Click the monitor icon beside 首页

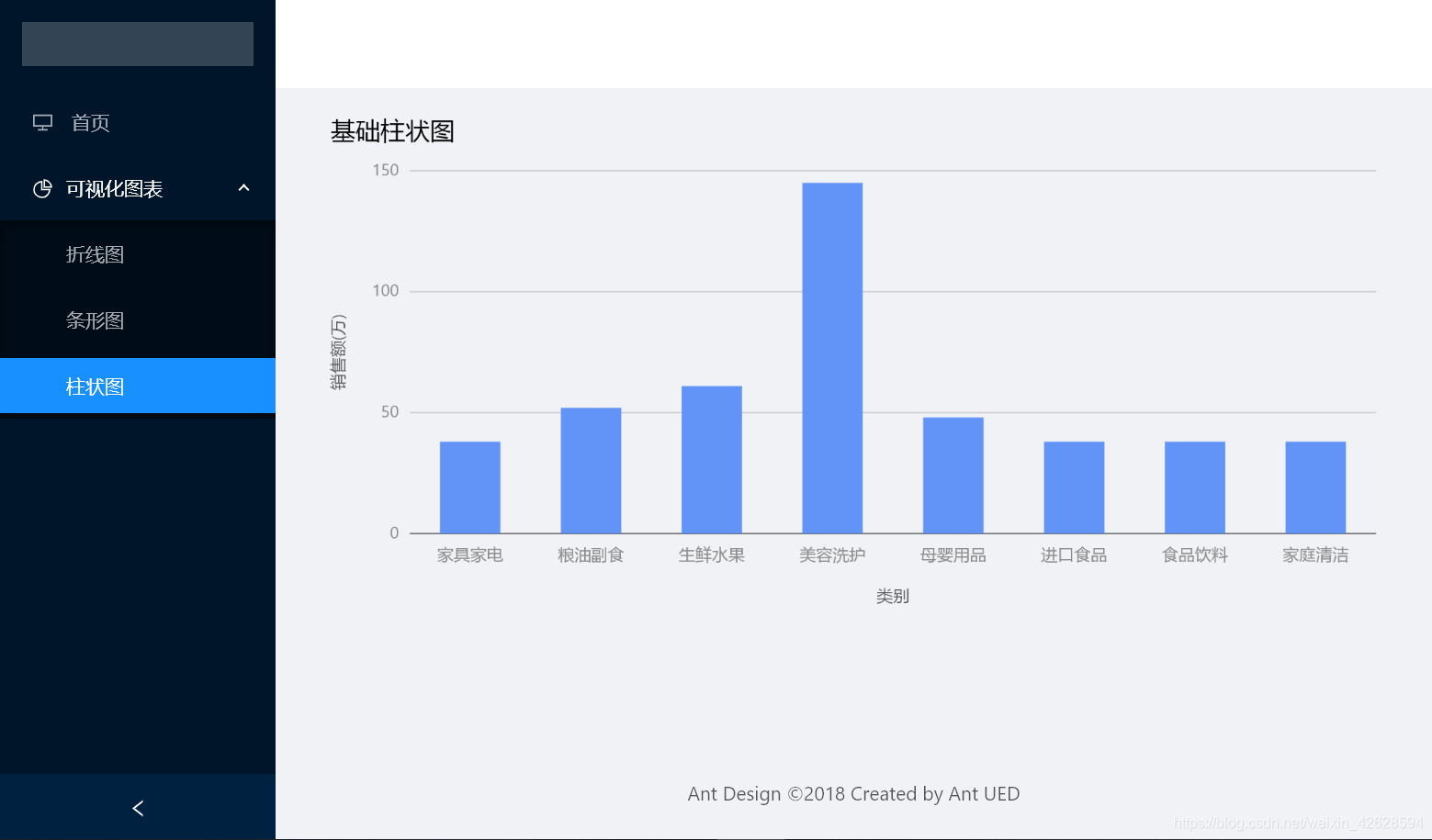click(42, 123)
